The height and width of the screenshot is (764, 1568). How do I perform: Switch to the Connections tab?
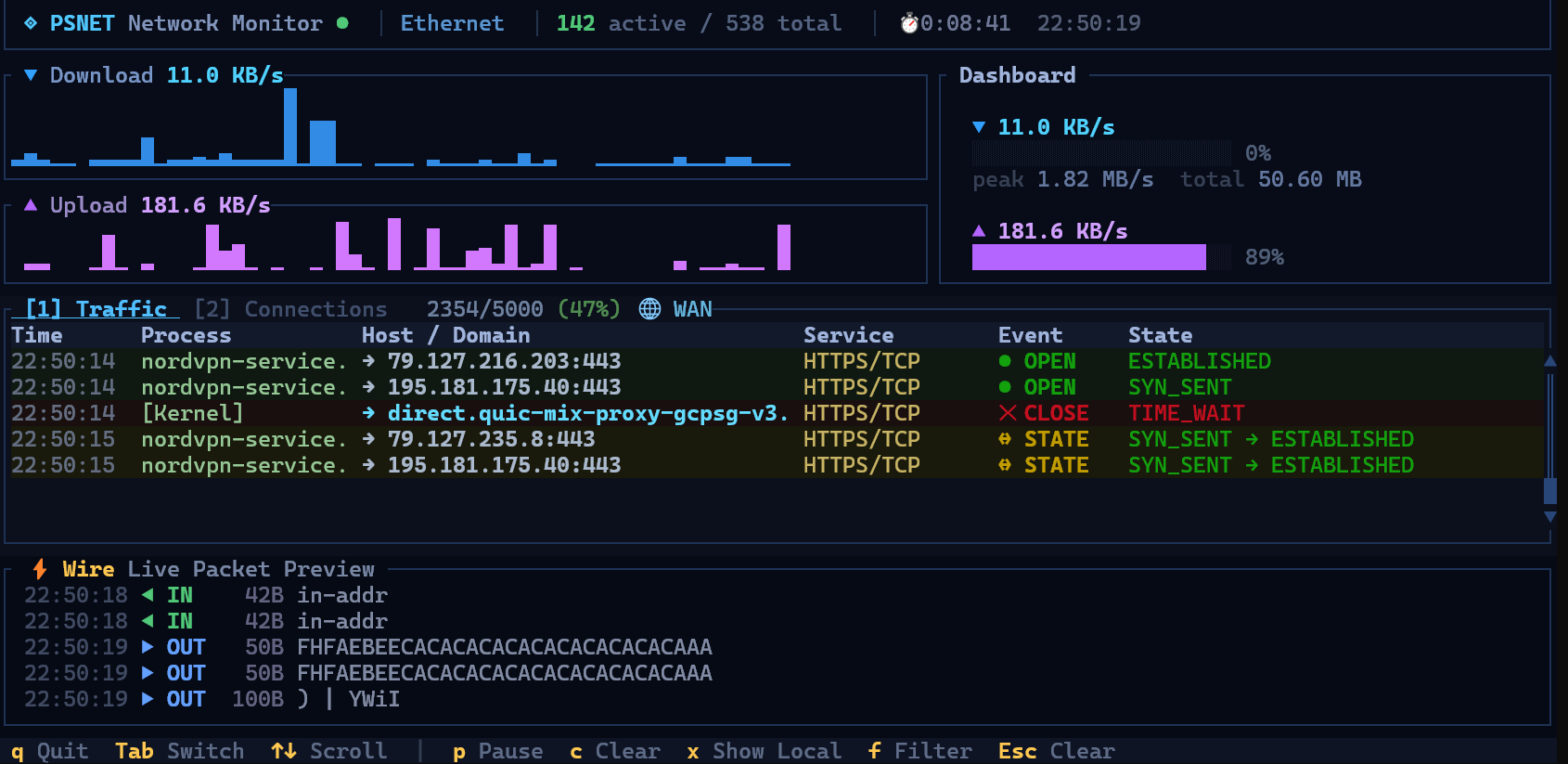pyautogui.click(x=290, y=309)
